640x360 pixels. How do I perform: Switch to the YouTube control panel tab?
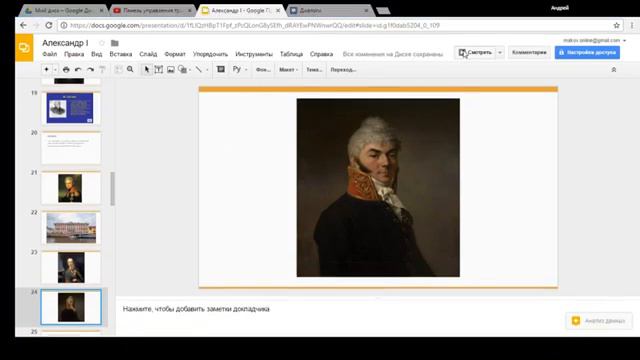(x=152, y=10)
